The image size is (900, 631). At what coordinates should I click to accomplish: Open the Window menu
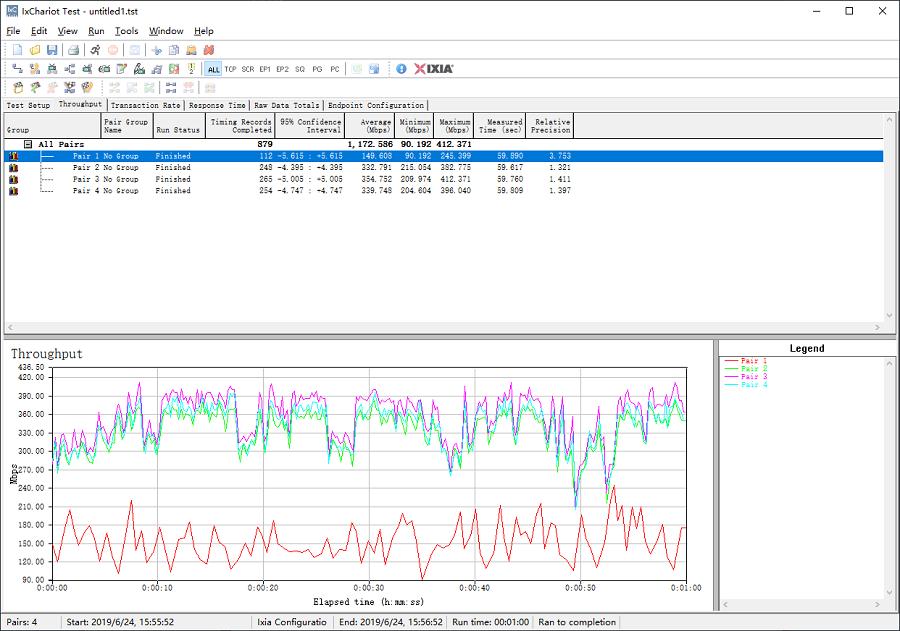[166, 31]
